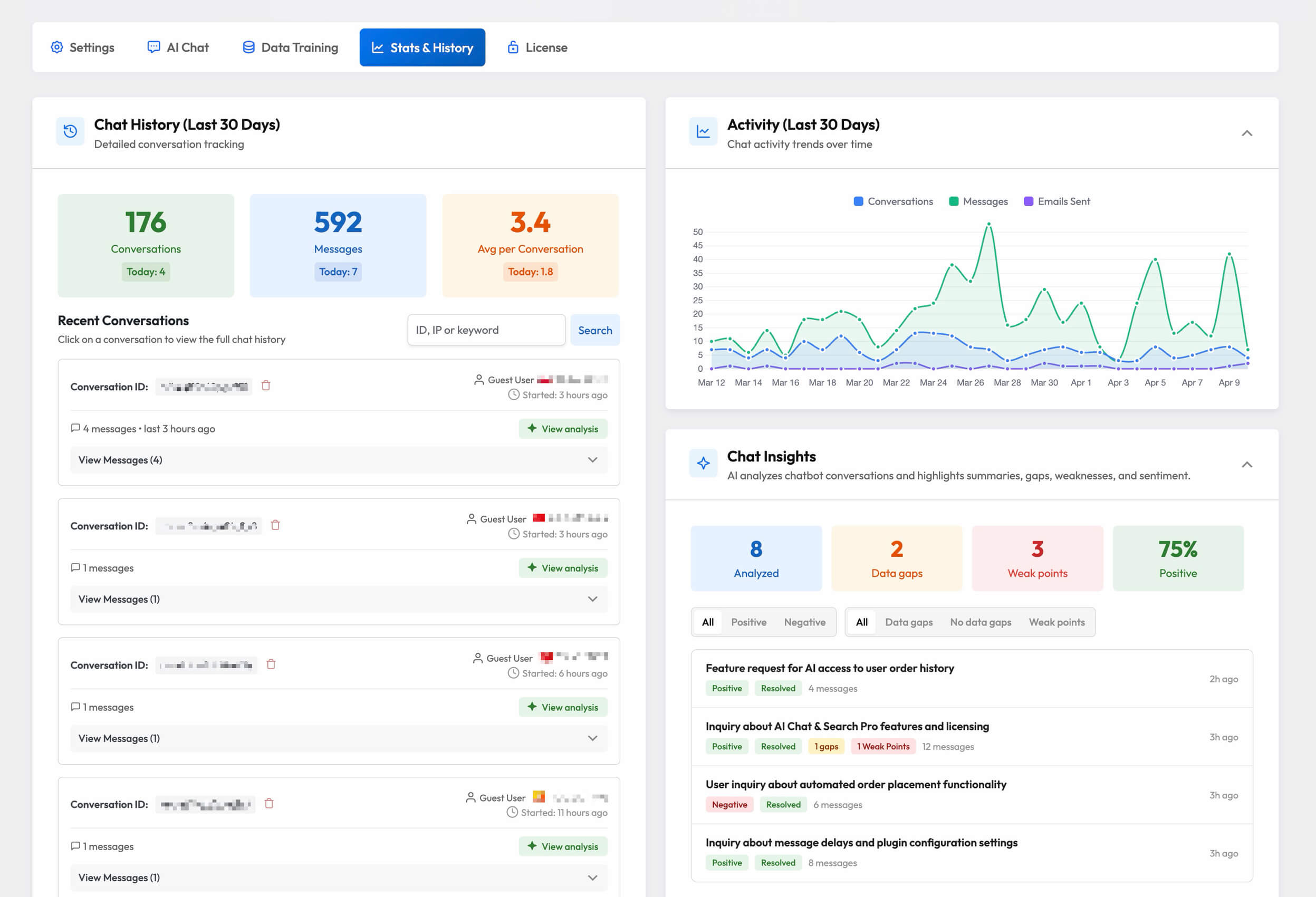Click trash icon on second conversation

(x=275, y=525)
